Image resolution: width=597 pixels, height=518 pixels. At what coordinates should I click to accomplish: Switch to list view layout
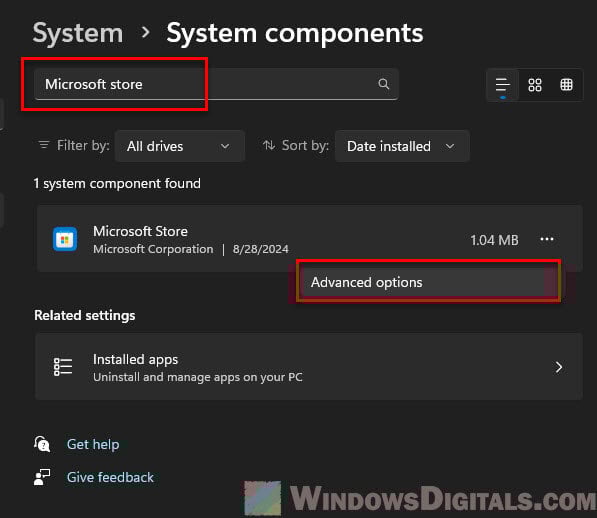[x=503, y=84]
